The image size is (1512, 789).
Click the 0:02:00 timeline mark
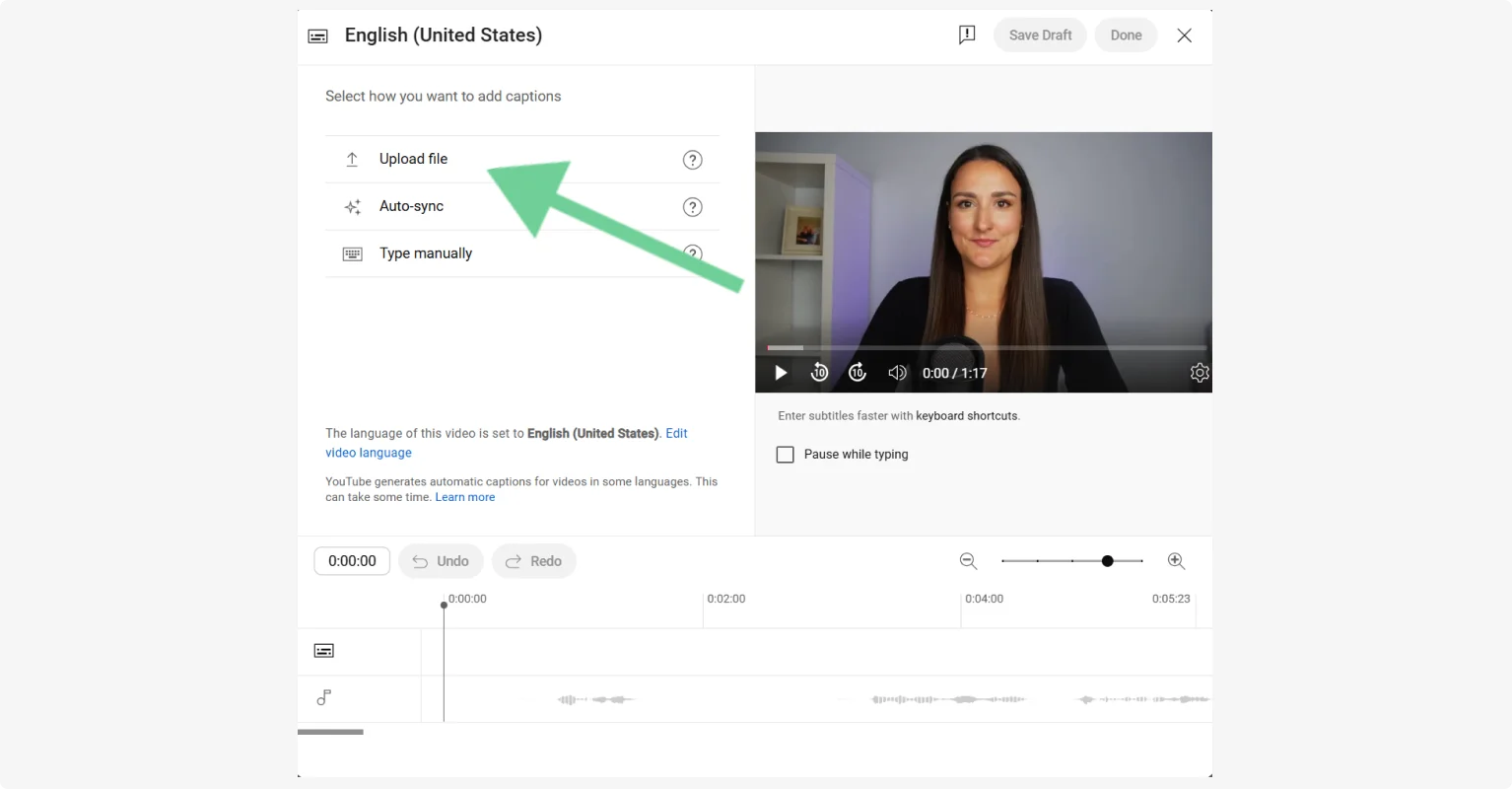coord(726,599)
